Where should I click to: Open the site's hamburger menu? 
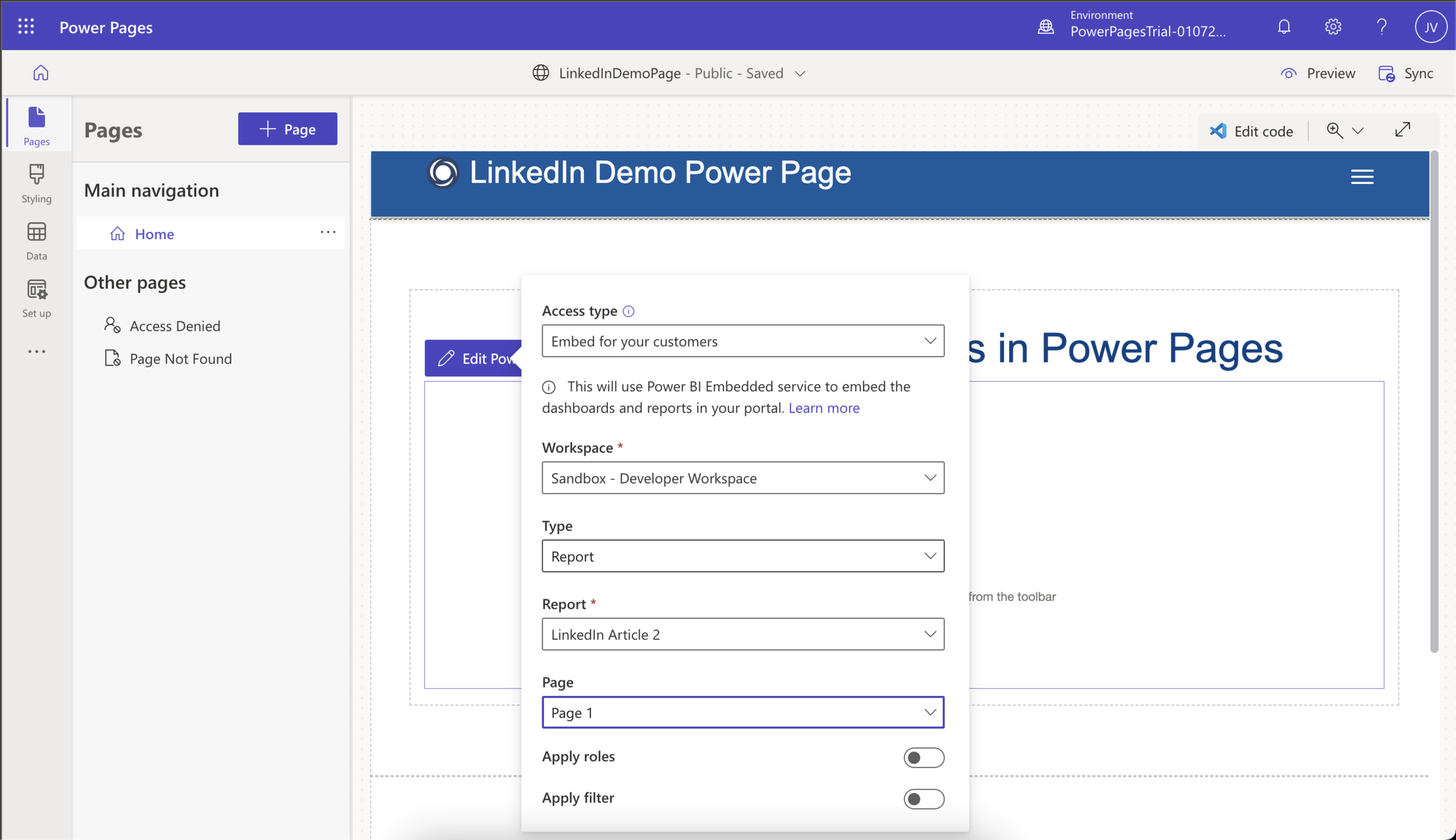(x=1361, y=177)
